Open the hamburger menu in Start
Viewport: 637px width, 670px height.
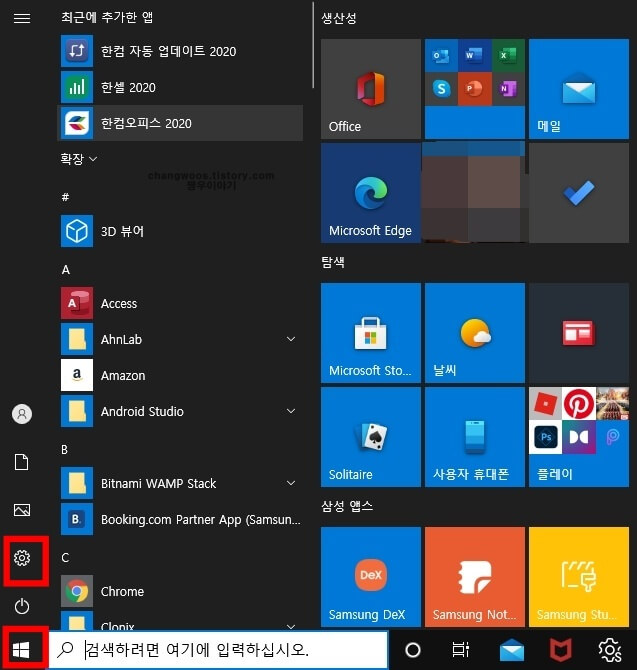(22, 18)
